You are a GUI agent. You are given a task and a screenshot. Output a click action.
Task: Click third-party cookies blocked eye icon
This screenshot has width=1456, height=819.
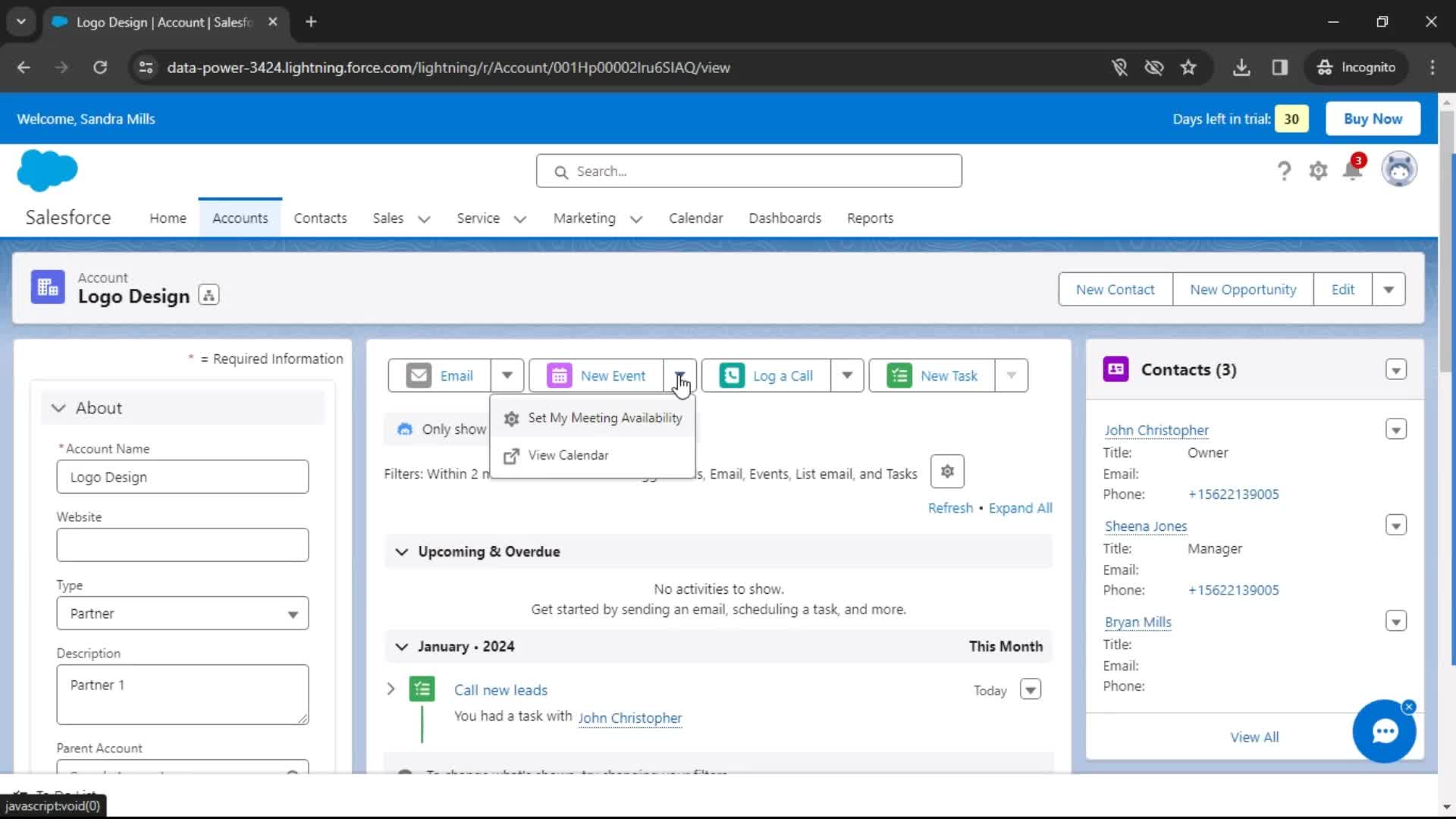pyautogui.click(x=1154, y=67)
